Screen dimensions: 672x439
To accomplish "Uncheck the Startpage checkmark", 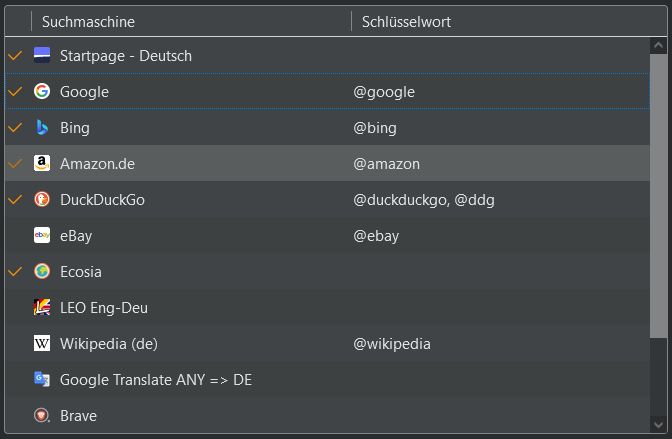I will [15, 55].
